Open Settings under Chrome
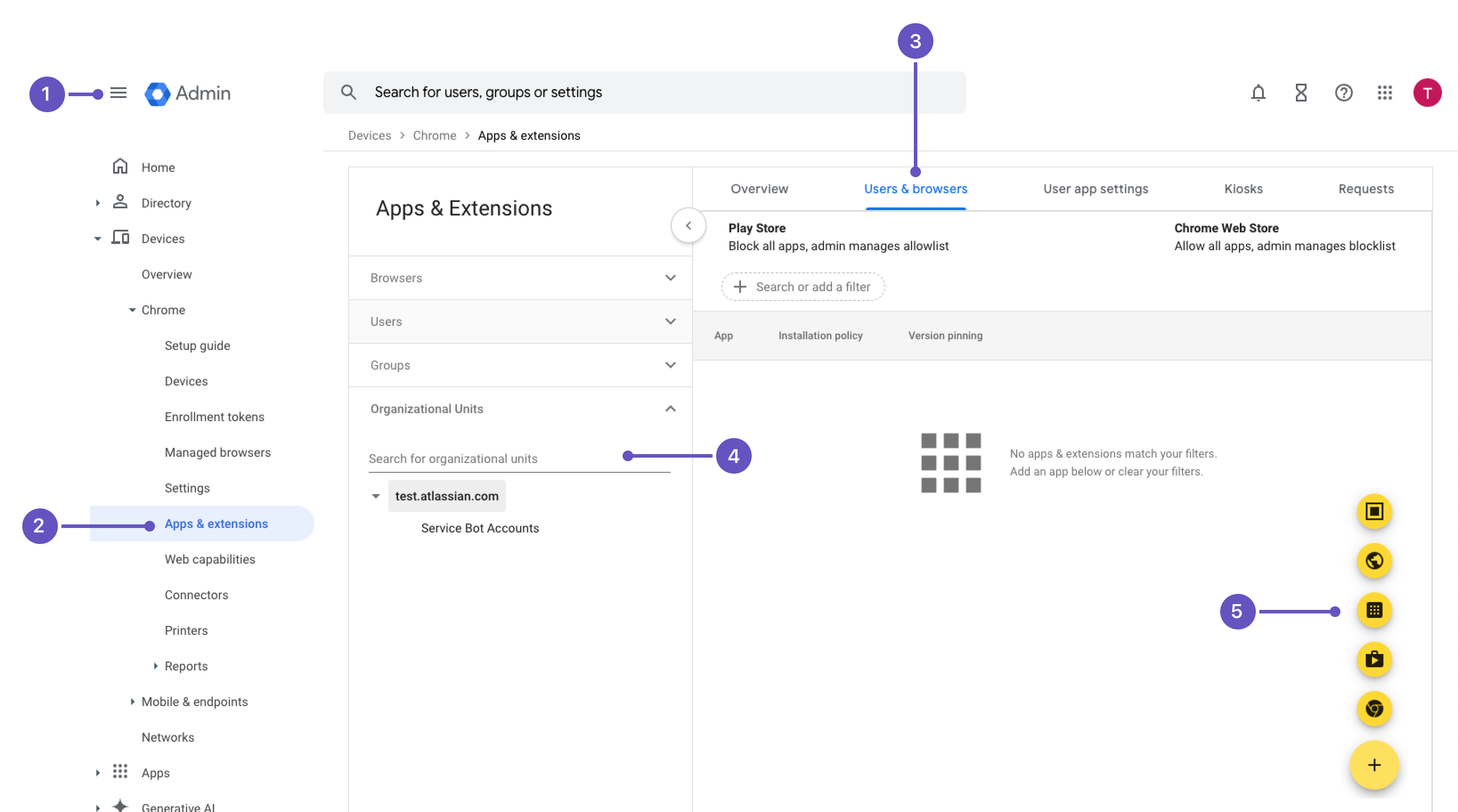The image size is (1458, 812). tap(187, 488)
